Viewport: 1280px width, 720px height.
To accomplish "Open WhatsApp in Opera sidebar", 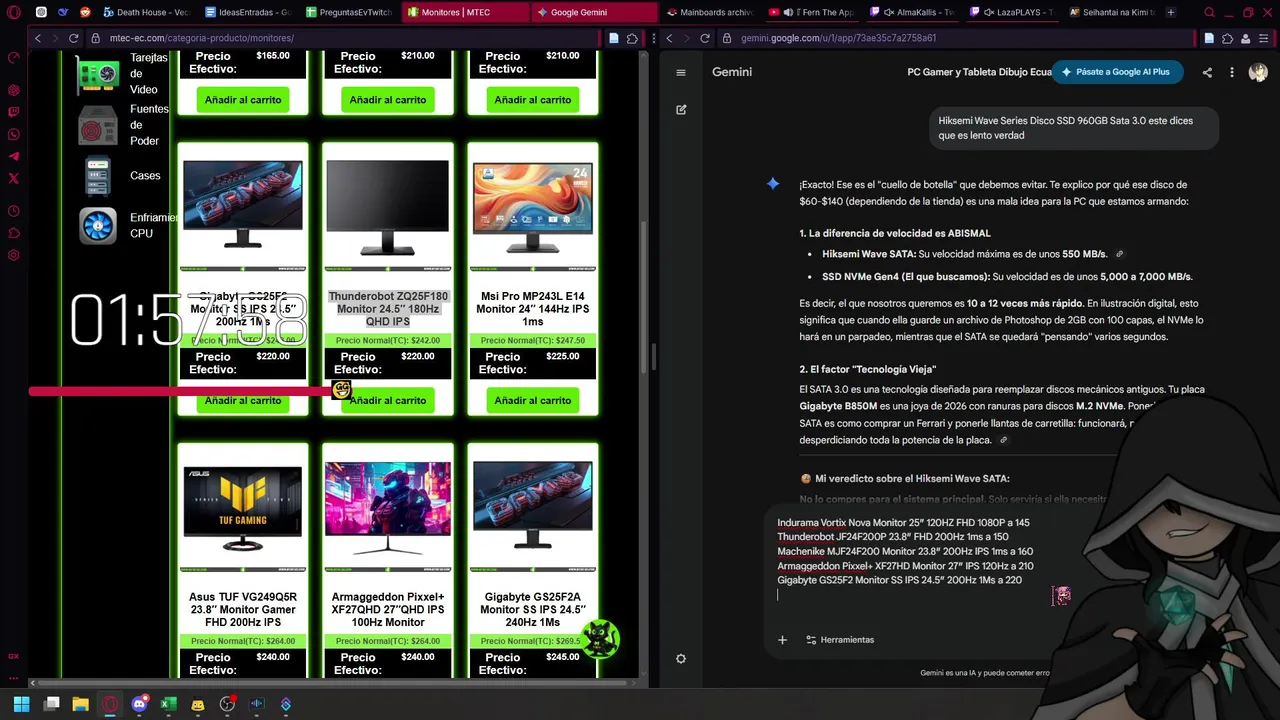I will (13, 134).
